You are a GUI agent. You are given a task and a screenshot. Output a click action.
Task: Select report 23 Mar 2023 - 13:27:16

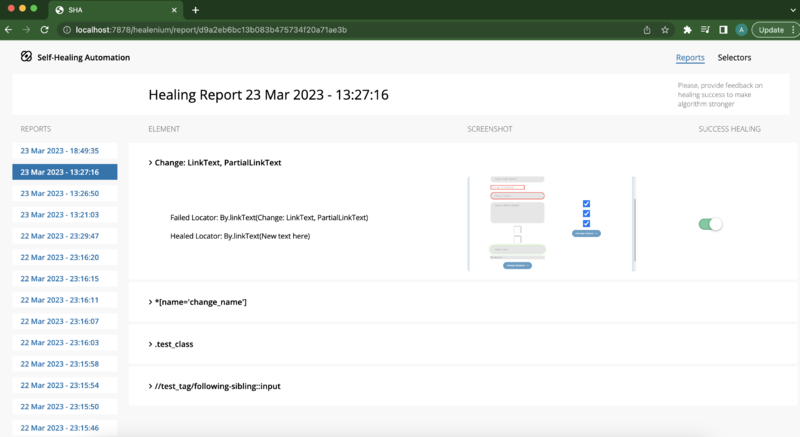pos(65,172)
